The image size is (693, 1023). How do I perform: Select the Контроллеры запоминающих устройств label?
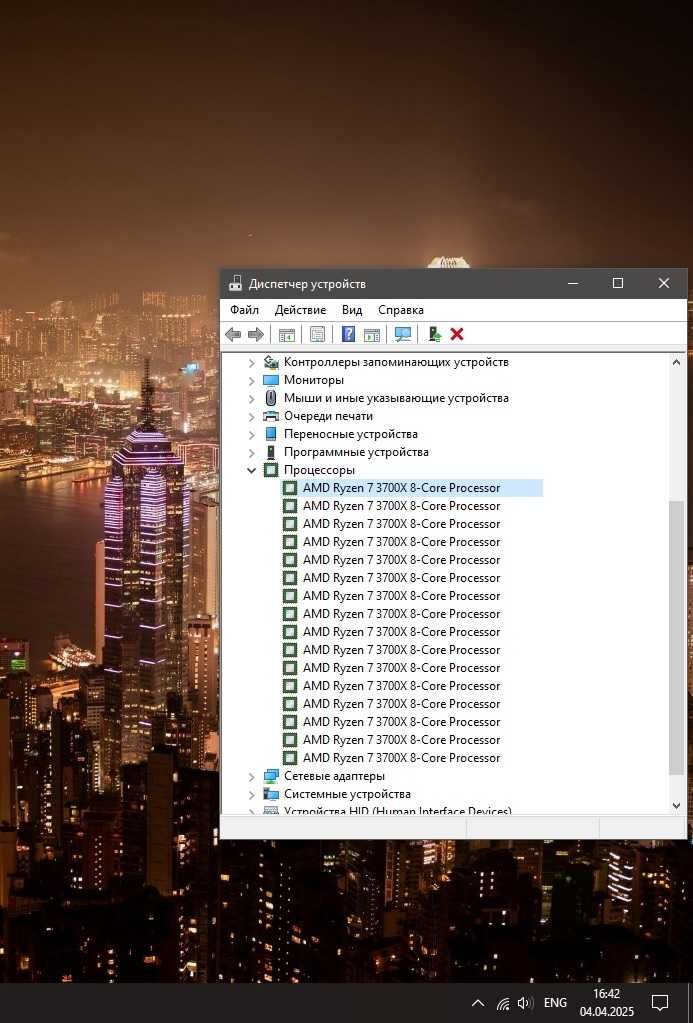[396, 362]
